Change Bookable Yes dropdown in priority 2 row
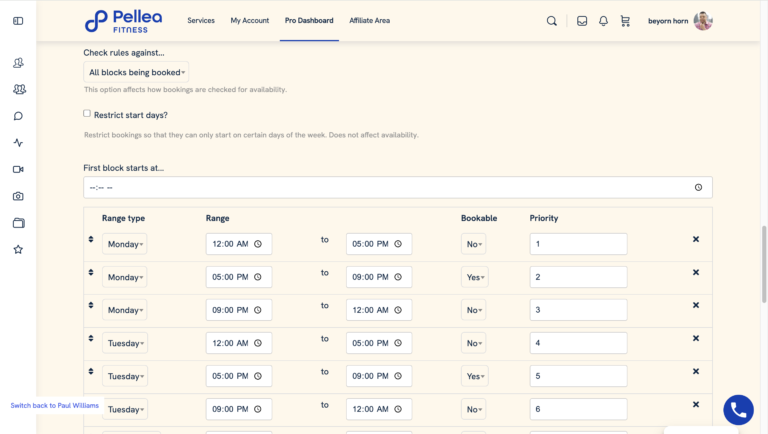This screenshot has width=768, height=434. (x=475, y=277)
